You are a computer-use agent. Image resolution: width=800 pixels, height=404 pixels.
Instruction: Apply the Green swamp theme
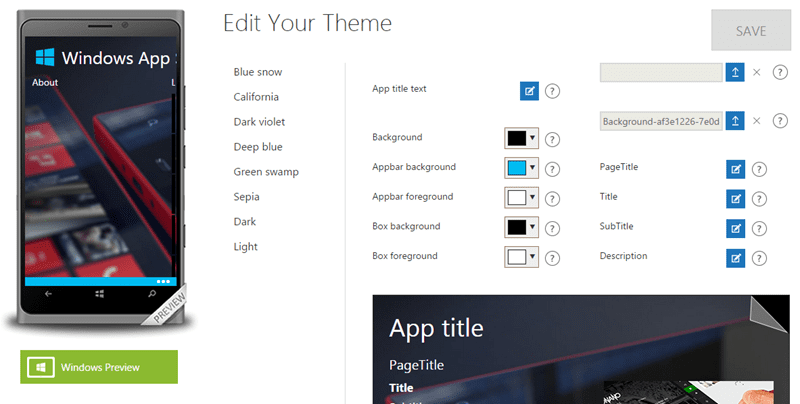pyautogui.click(x=266, y=172)
